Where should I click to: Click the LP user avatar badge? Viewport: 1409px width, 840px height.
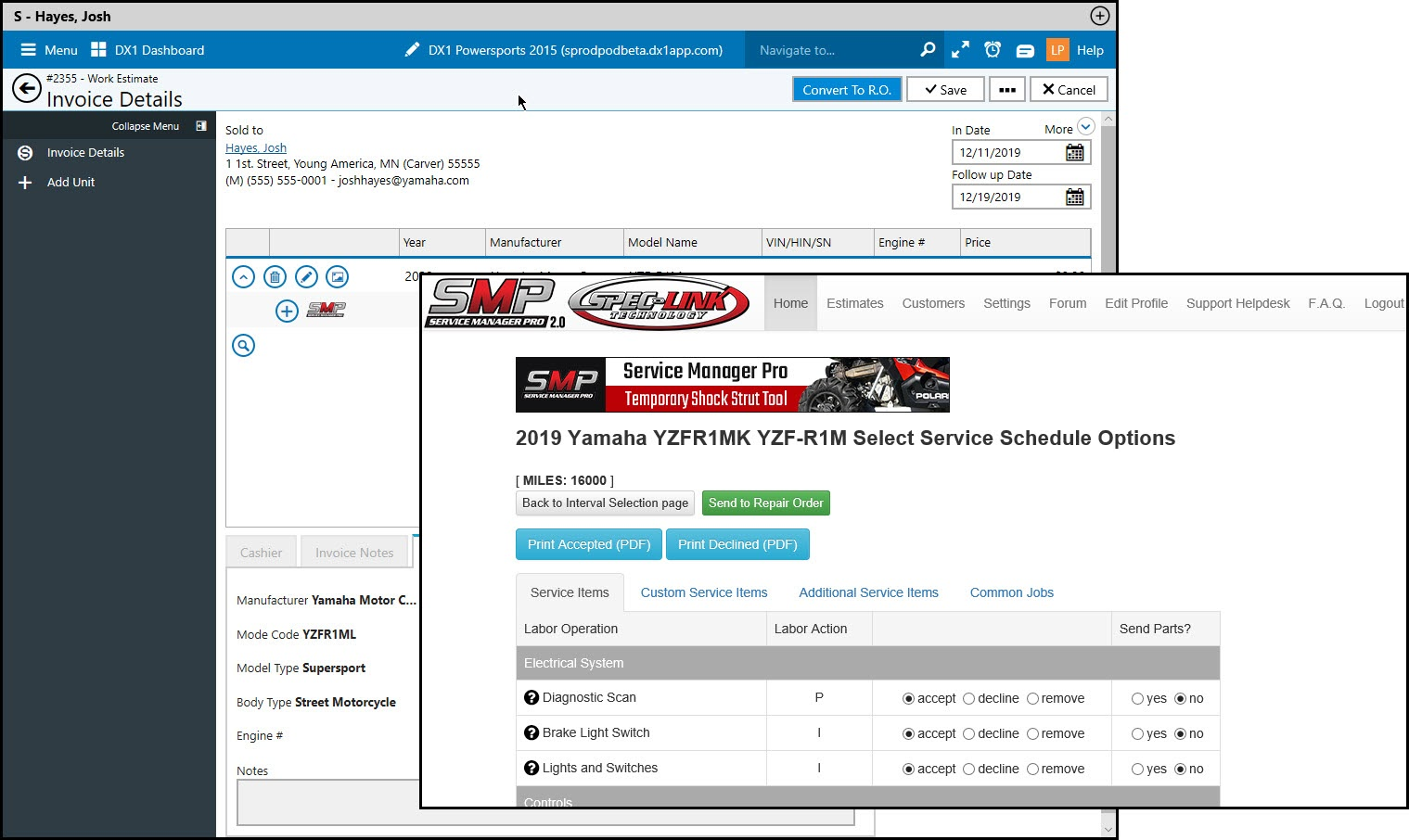1057,50
